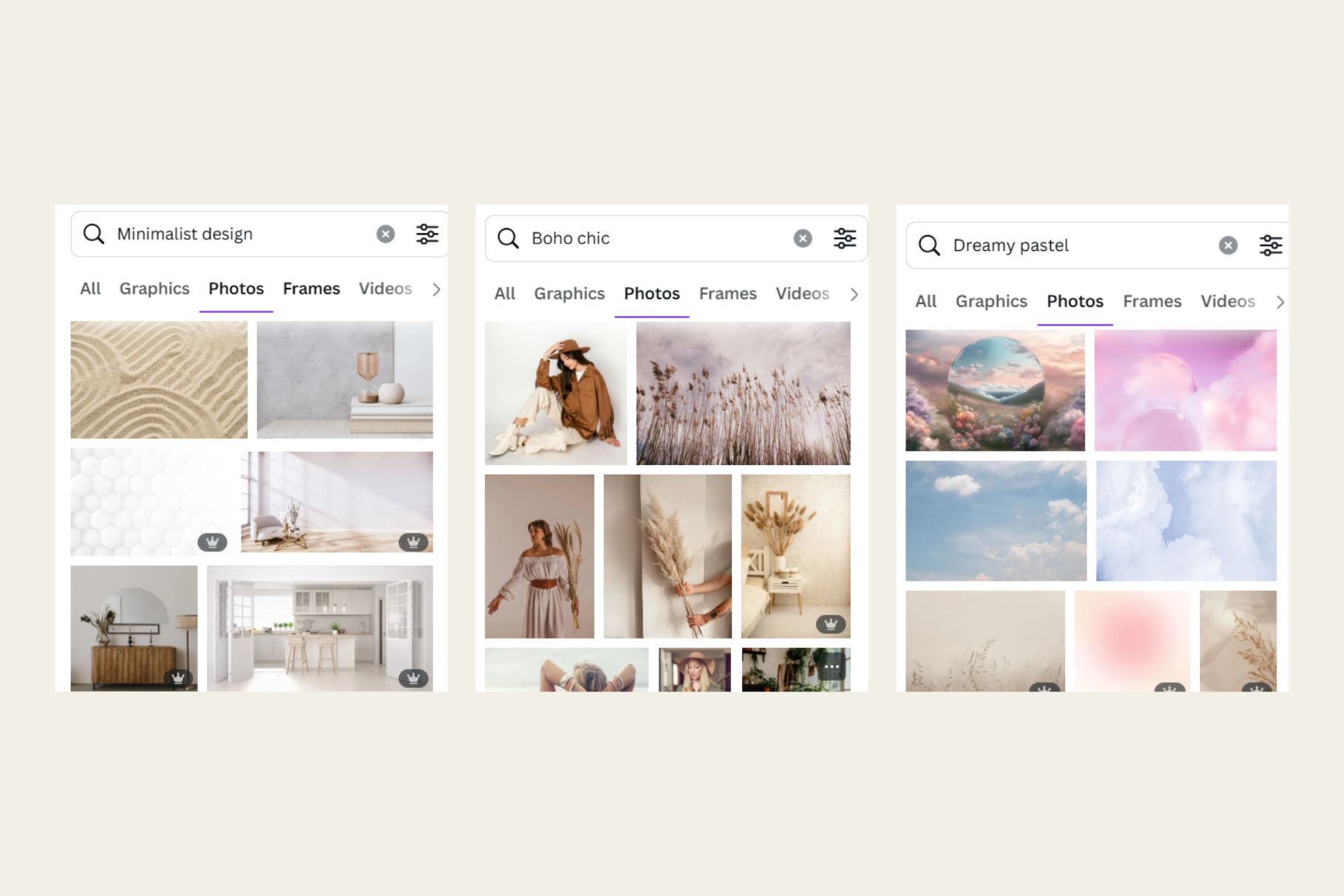The width and height of the screenshot is (1344, 896).
Task: Select the Videos tab in Dreamy pastel panel
Action: [x=1228, y=301]
